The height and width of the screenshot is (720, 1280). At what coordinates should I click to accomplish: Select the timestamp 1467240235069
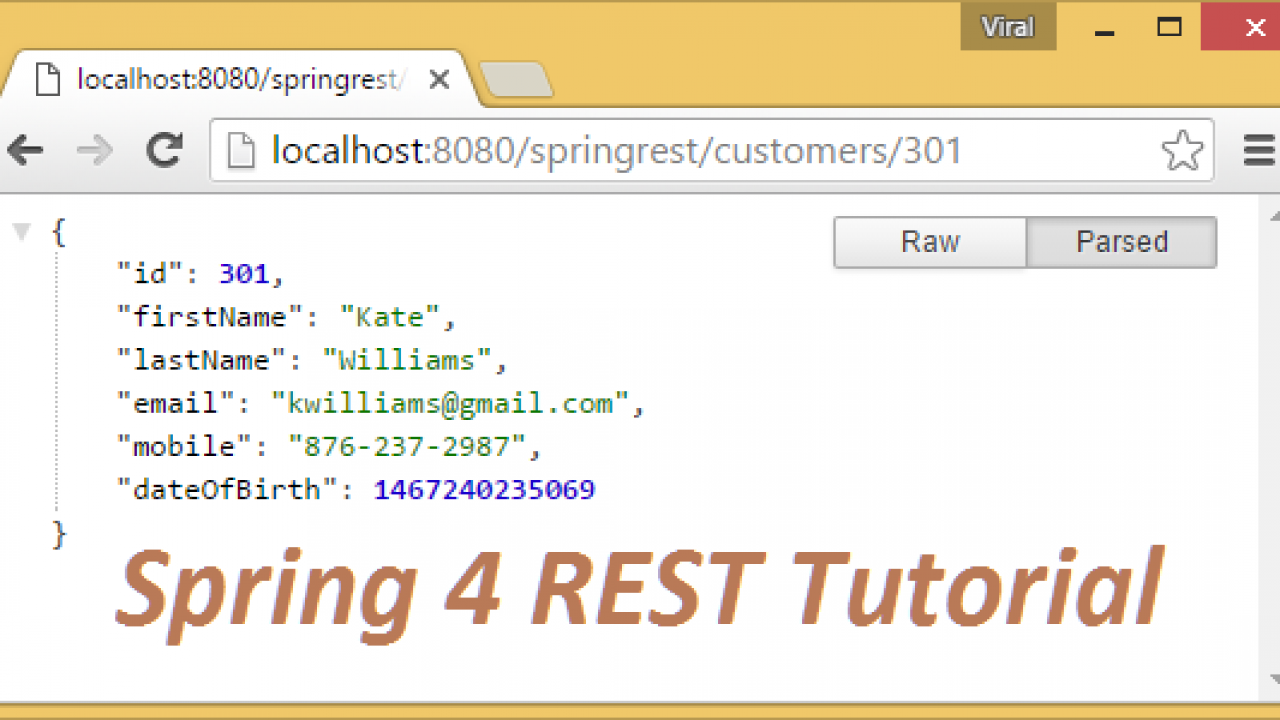pyautogui.click(x=485, y=490)
